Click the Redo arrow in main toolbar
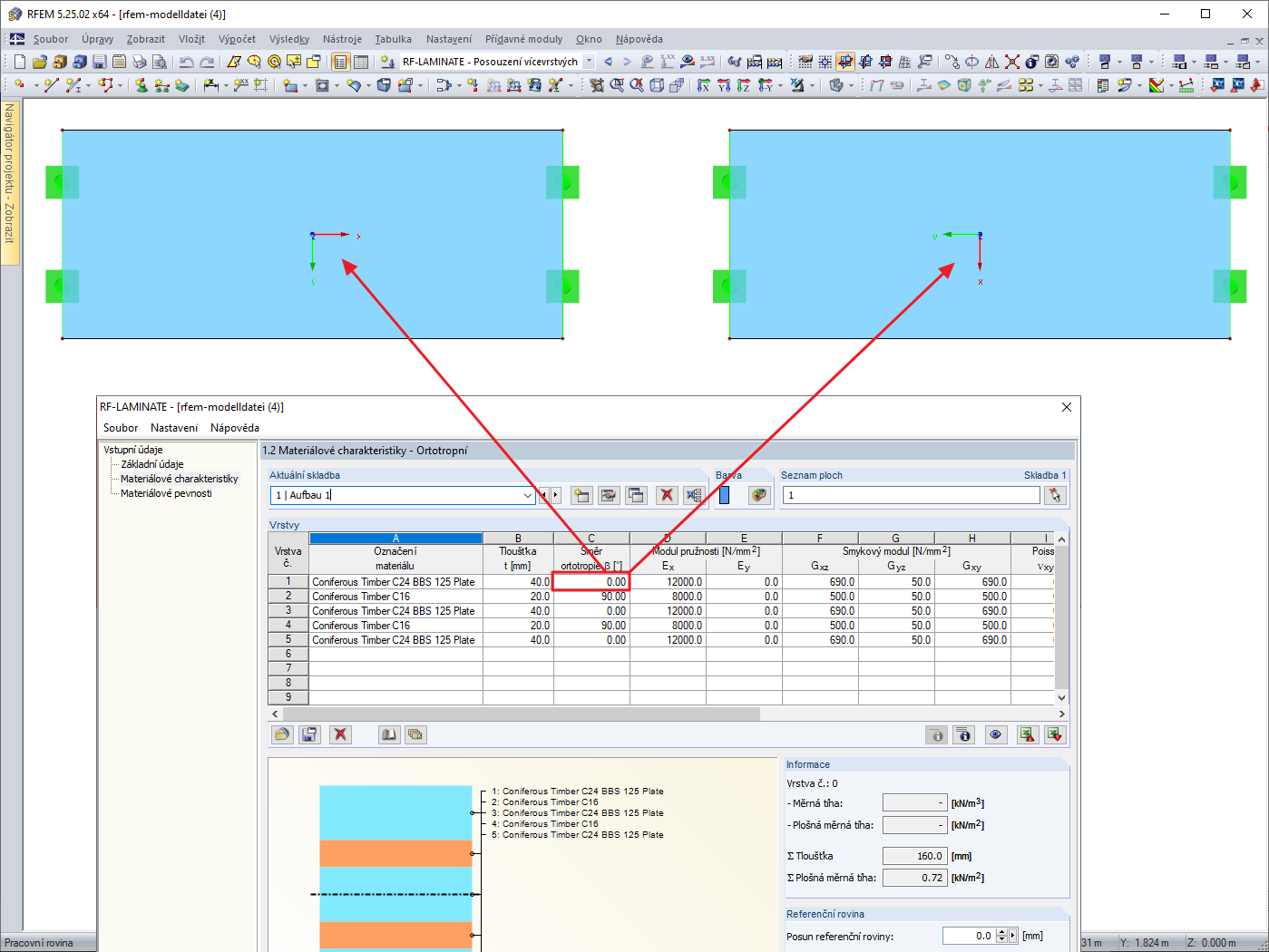 pos(207,62)
